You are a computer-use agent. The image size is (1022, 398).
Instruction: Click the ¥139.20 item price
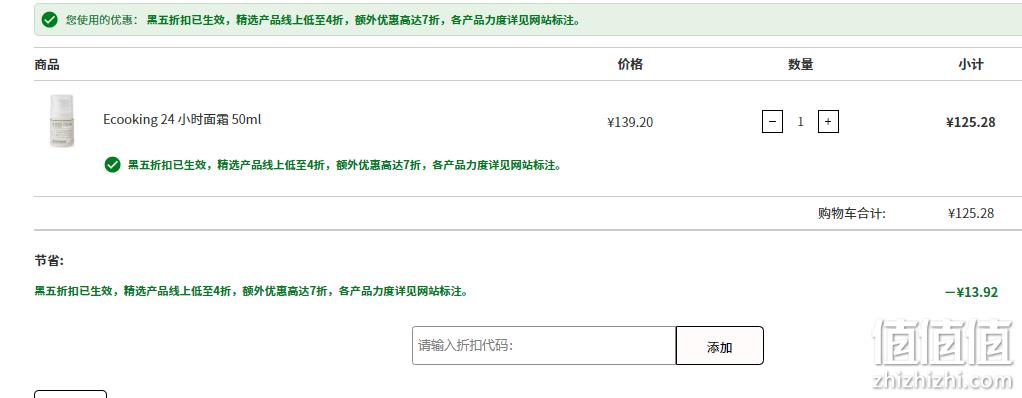click(x=630, y=122)
